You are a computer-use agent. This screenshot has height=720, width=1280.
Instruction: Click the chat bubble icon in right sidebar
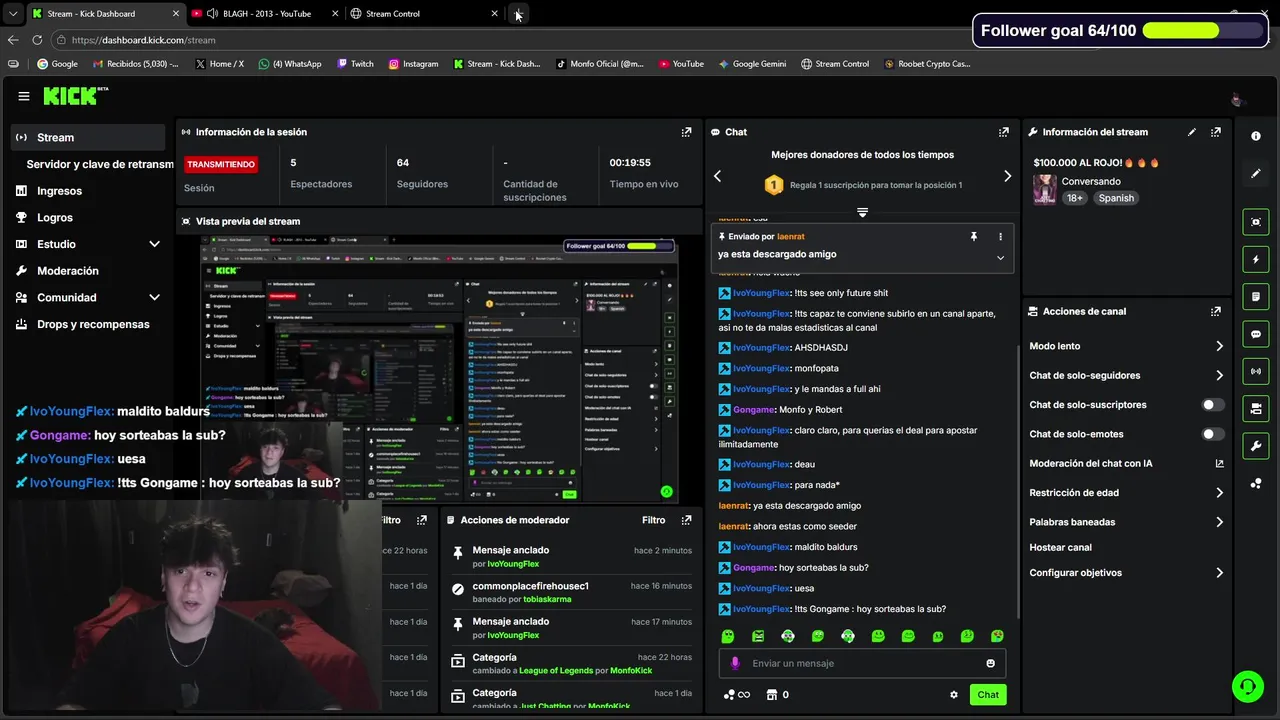1256,334
